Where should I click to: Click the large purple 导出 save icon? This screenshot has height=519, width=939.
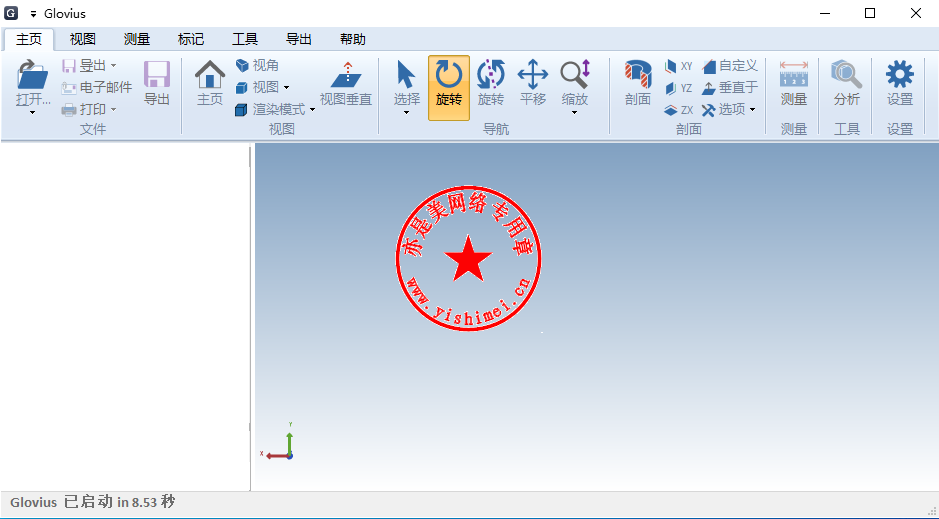click(157, 74)
